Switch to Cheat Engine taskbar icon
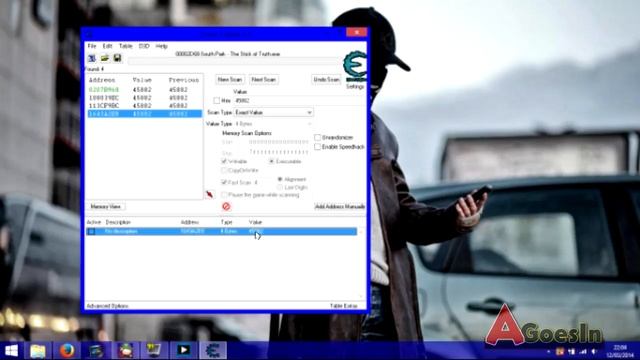The width and height of the screenshot is (640, 360). [x=213, y=351]
